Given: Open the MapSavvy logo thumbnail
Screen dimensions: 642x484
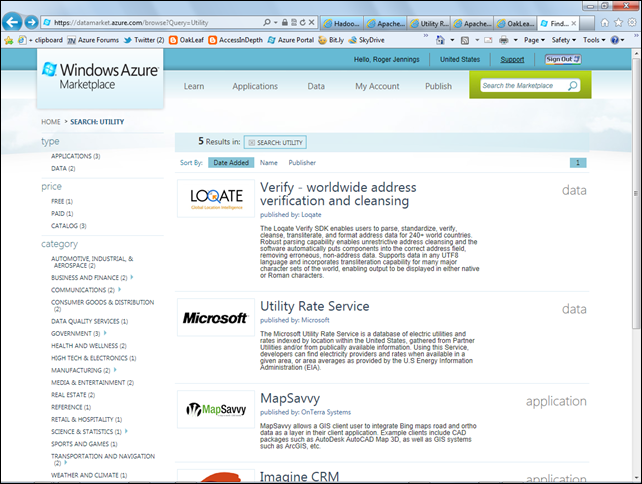Looking at the screenshot, I should pos(216,409).
